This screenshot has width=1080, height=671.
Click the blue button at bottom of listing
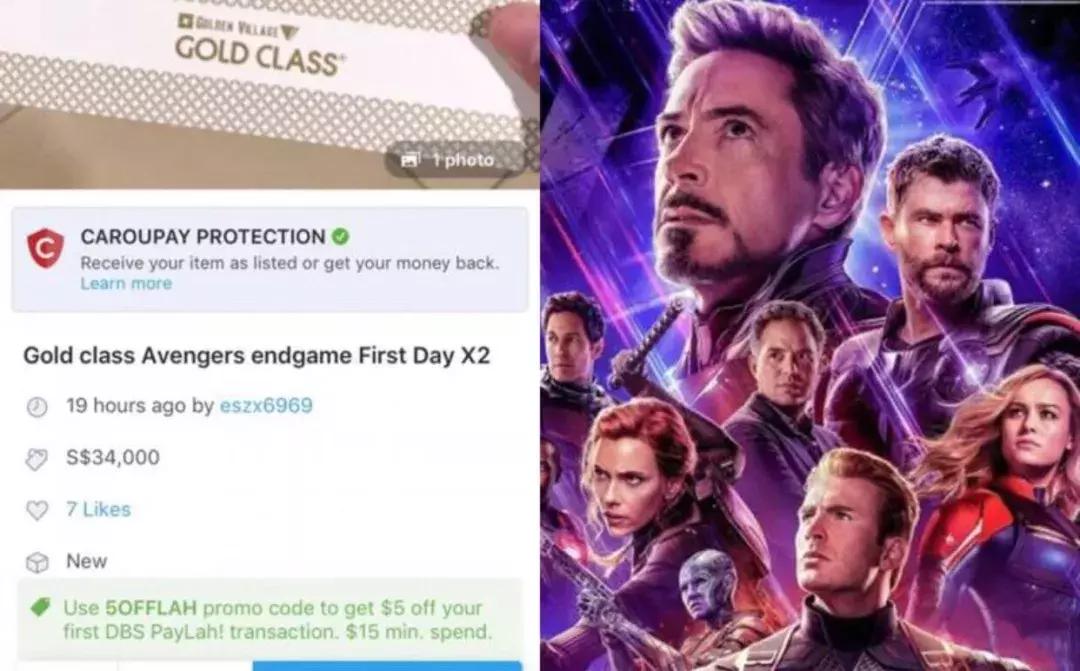(387, 665)
